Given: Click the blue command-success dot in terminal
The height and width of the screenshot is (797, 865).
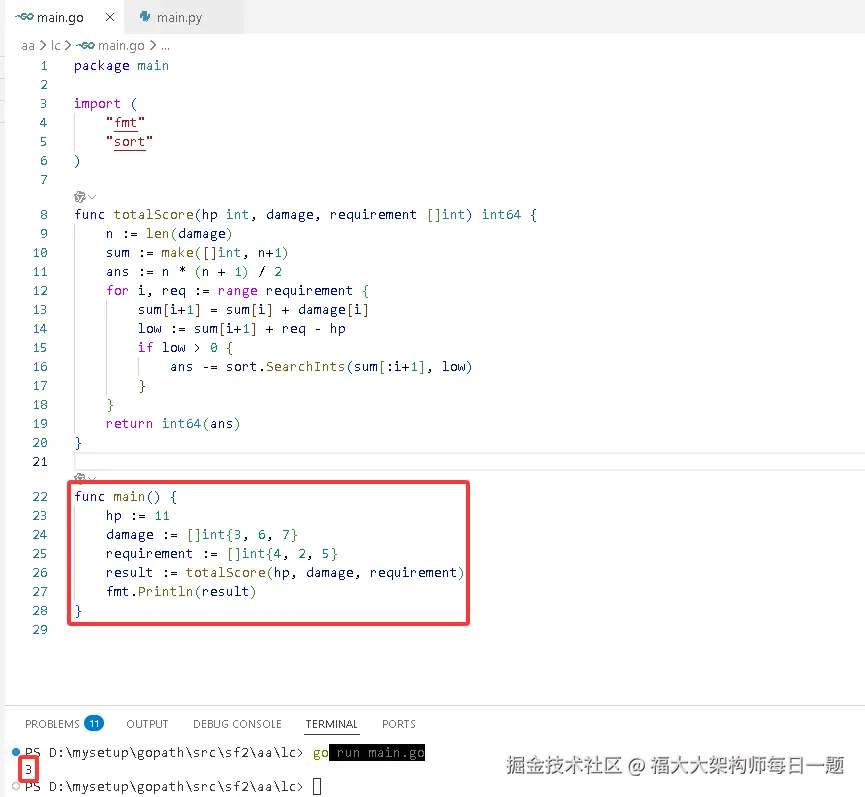Looking at the screenshot, I should coord(16,752).
